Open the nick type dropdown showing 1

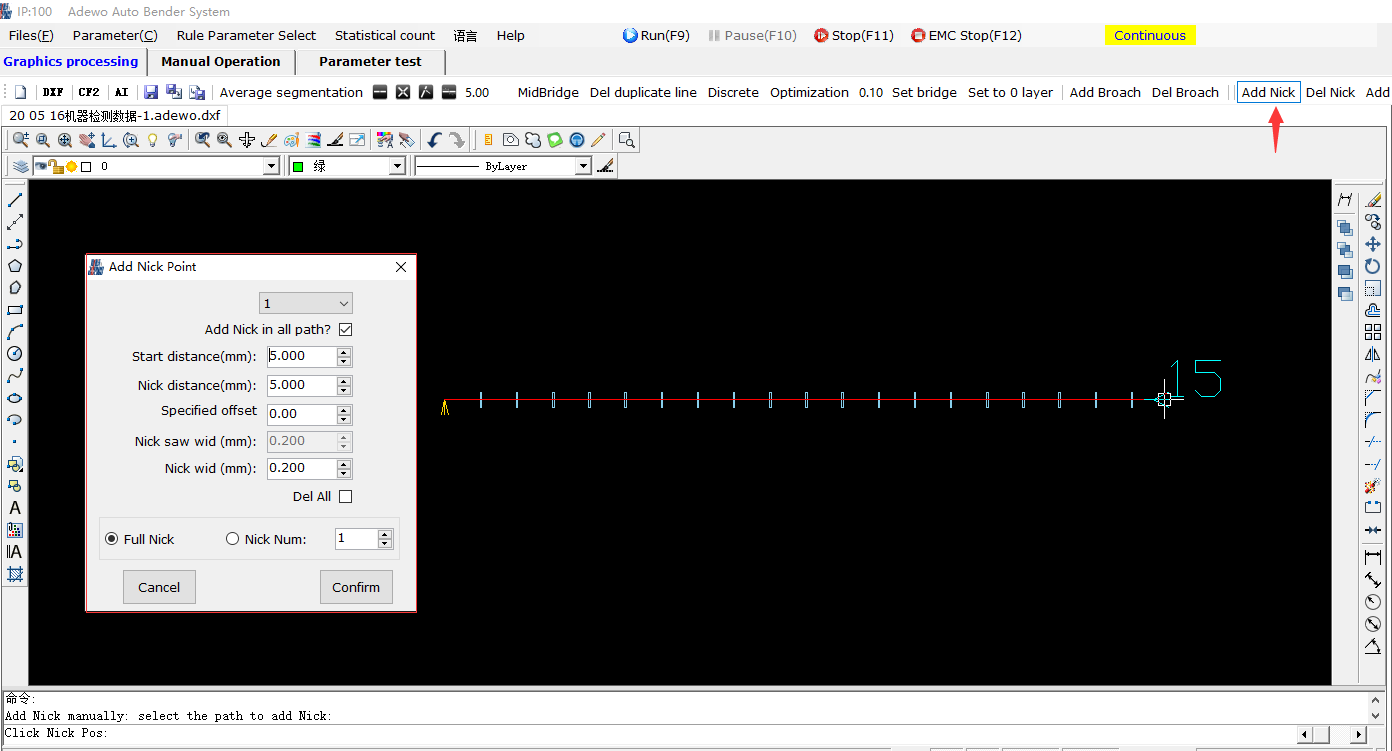coord(306,303)
